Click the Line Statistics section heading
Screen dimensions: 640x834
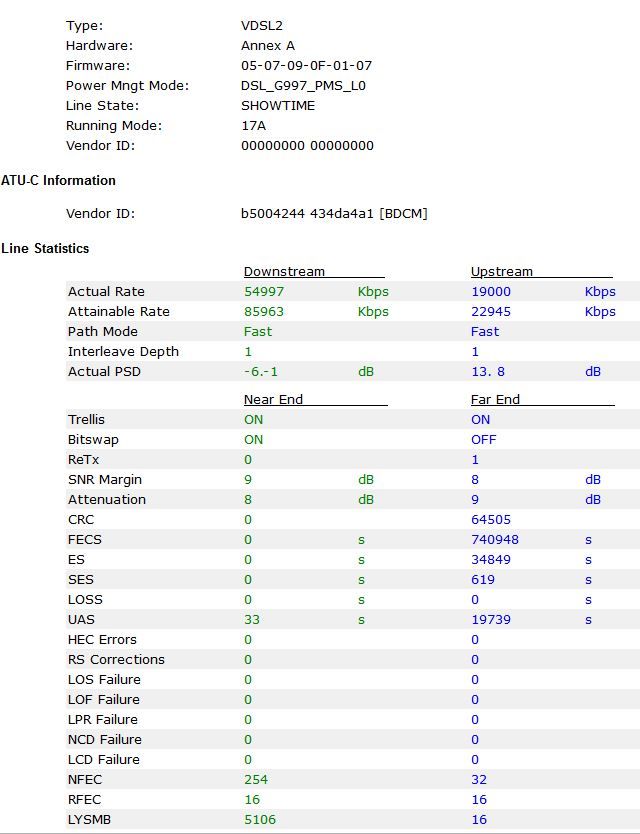coord(45,248)
